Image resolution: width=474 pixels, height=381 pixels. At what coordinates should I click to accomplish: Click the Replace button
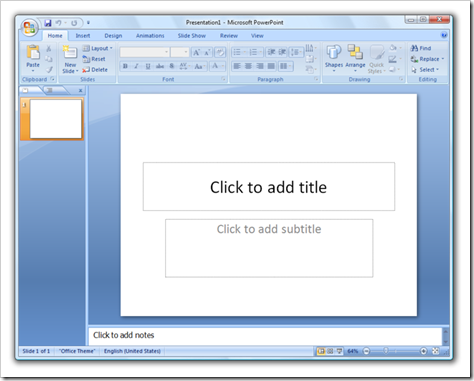click(427, 59)
